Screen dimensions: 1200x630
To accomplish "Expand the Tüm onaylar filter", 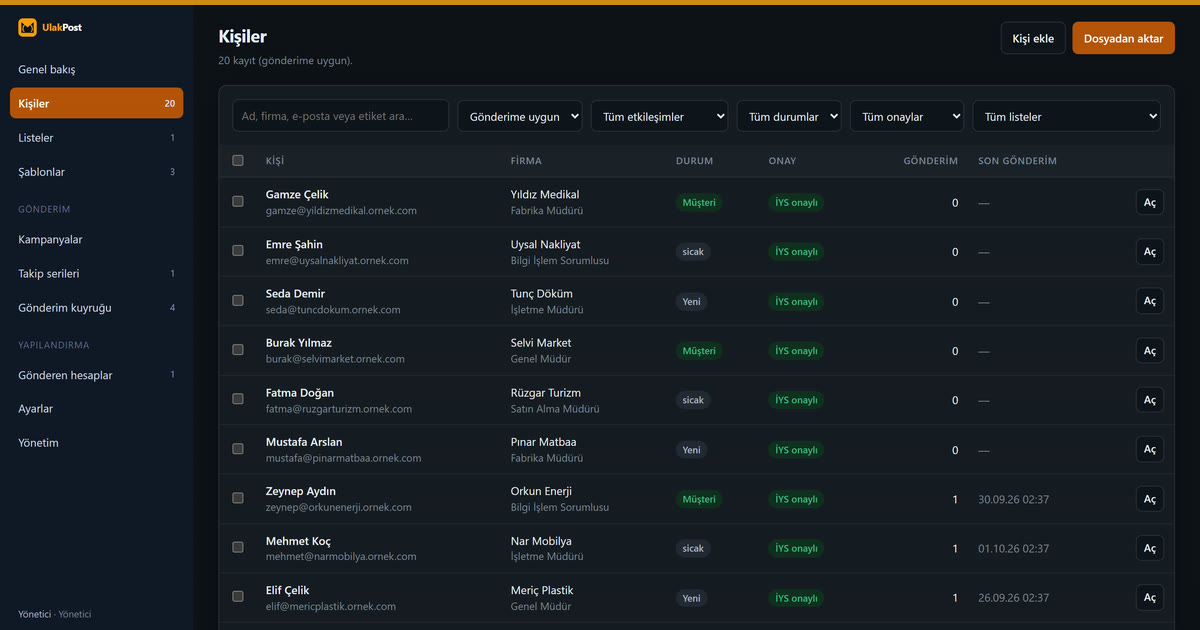I will coord(907,116).
